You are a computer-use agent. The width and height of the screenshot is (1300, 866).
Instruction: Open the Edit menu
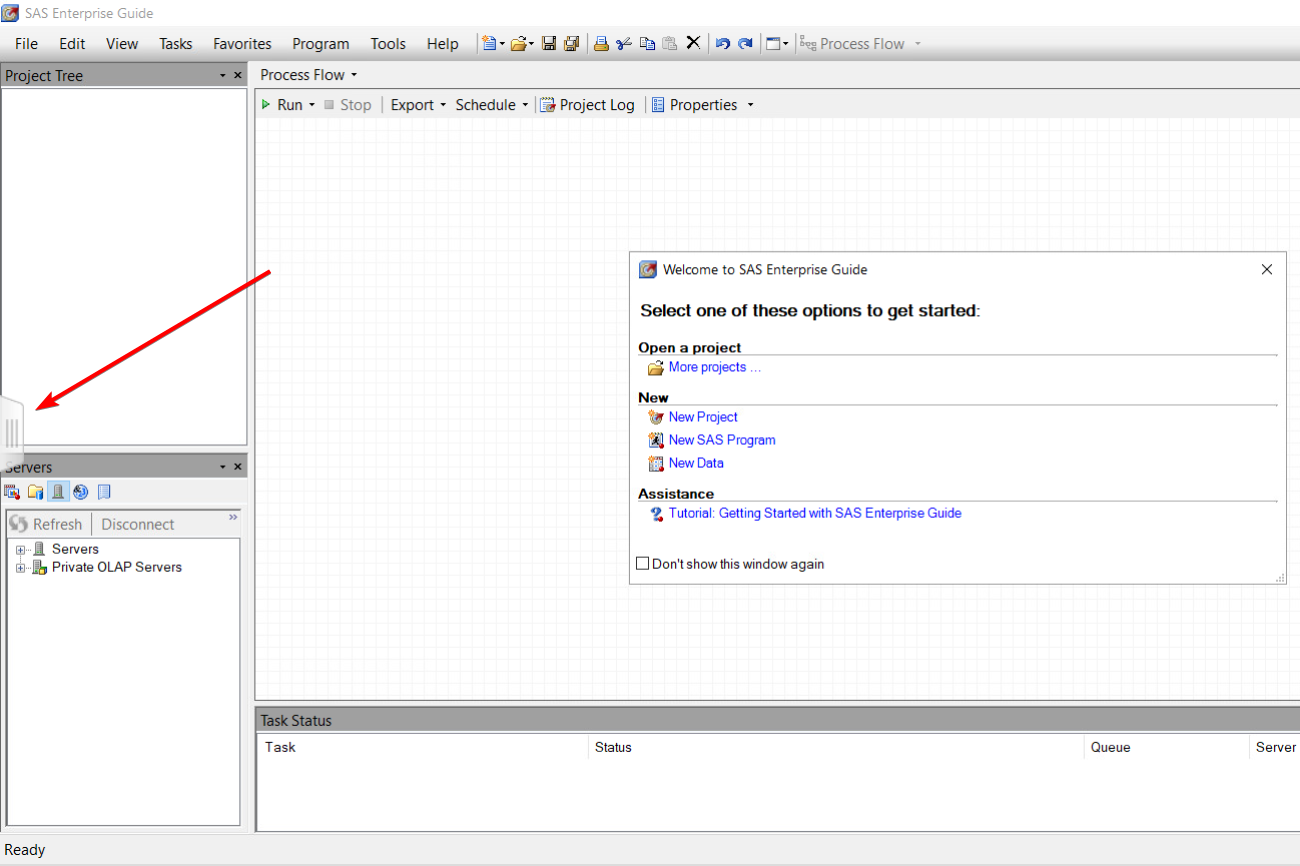(x=72, y=44)
